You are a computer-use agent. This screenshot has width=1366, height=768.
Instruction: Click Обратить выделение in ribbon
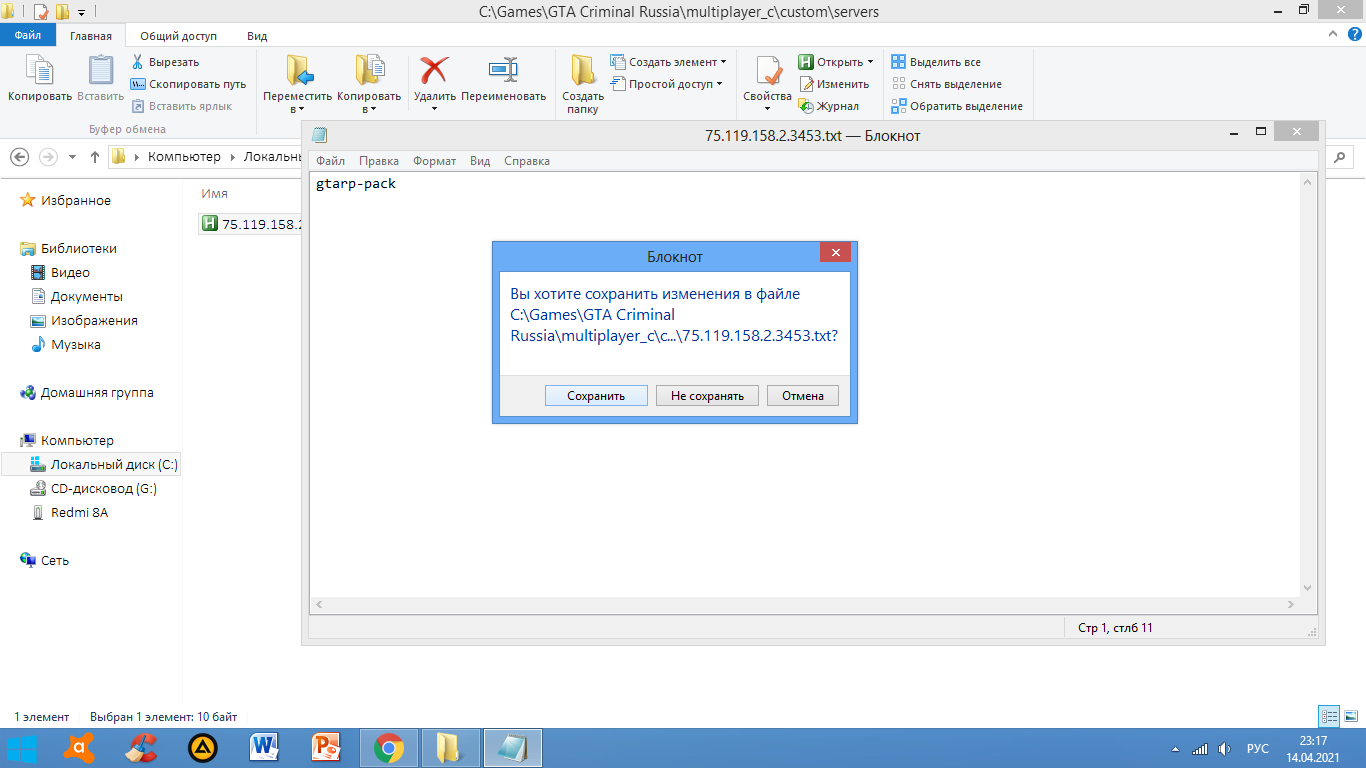(957, 106)
